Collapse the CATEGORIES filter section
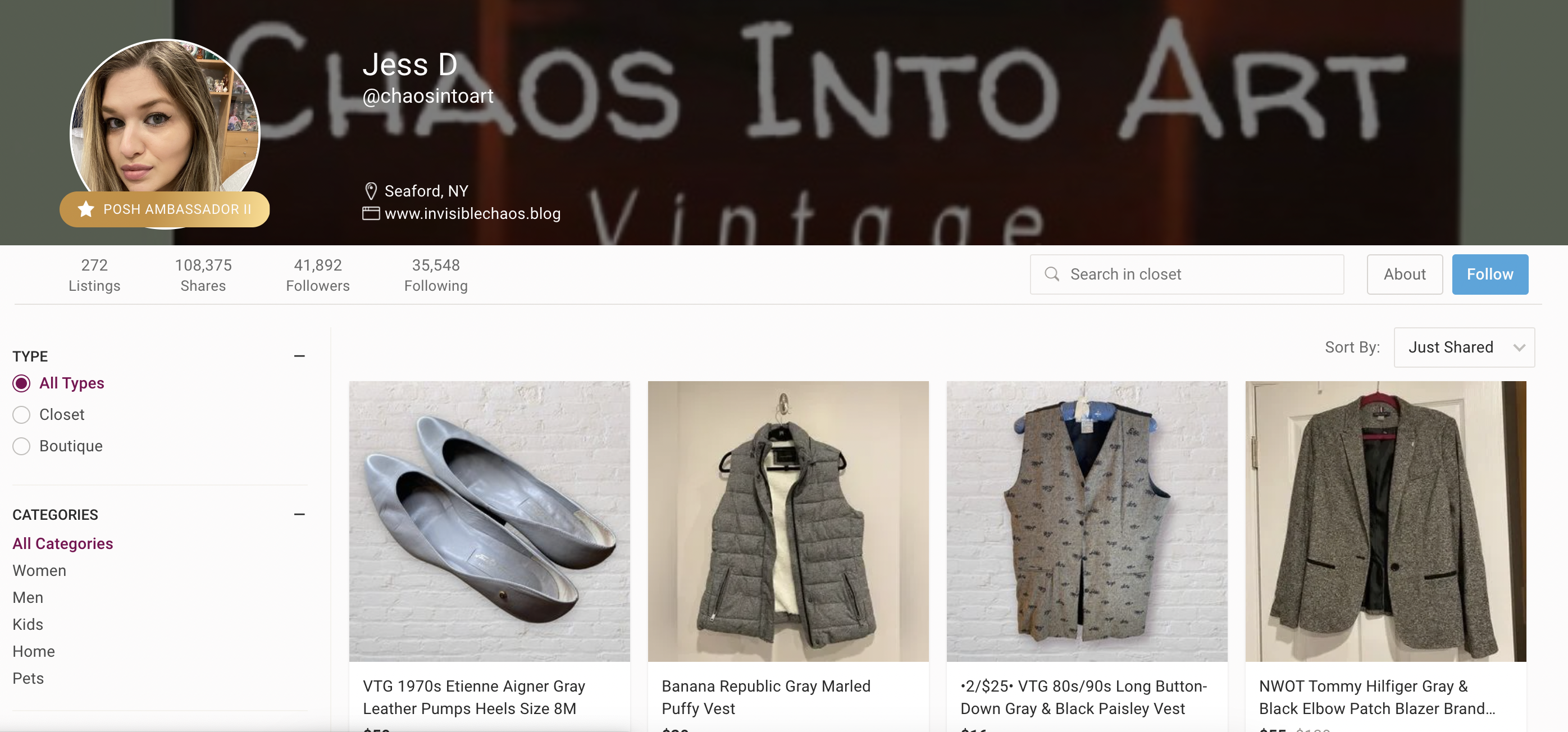 299,514
